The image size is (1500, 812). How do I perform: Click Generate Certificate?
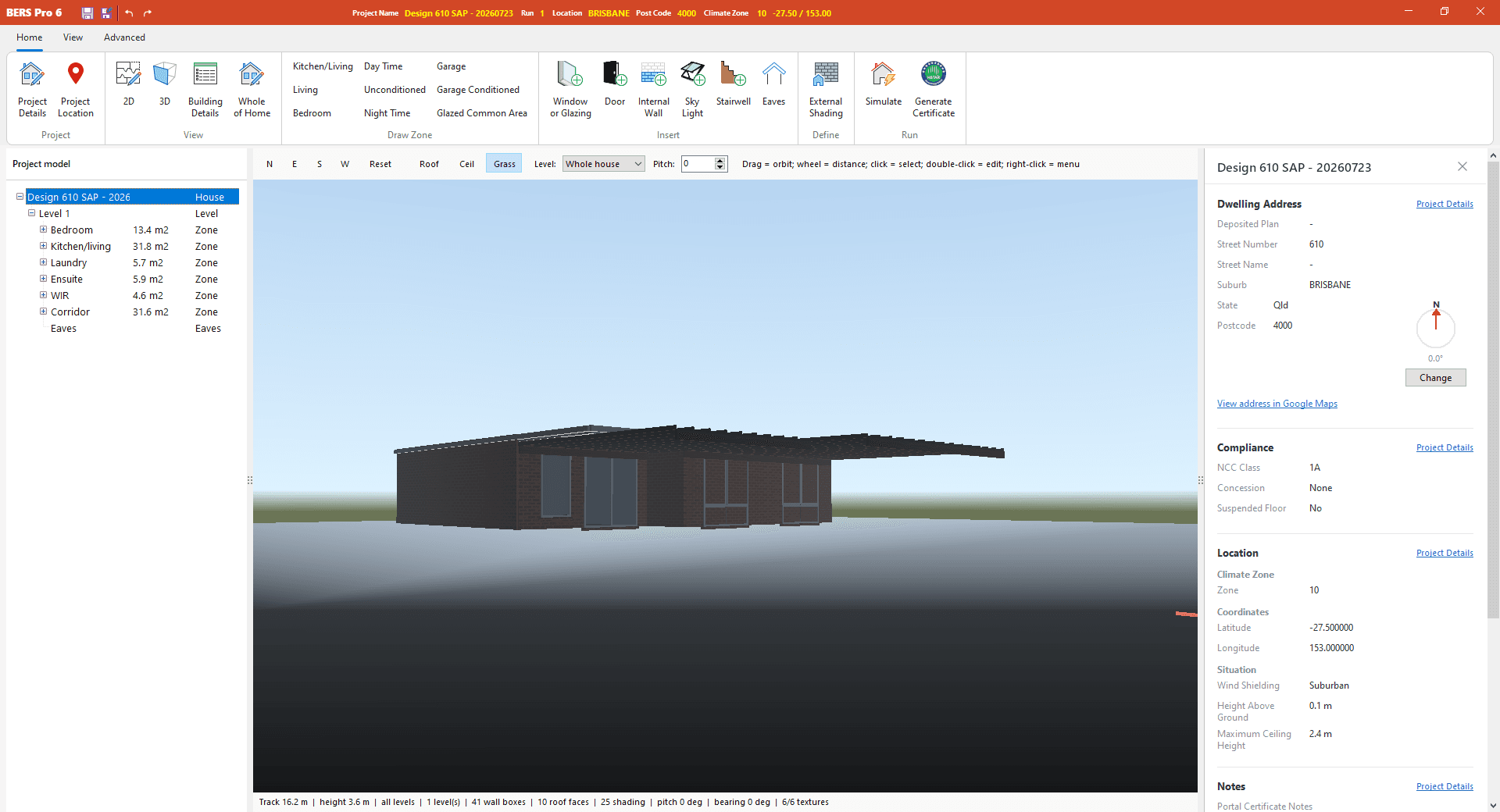pos(934,89)
